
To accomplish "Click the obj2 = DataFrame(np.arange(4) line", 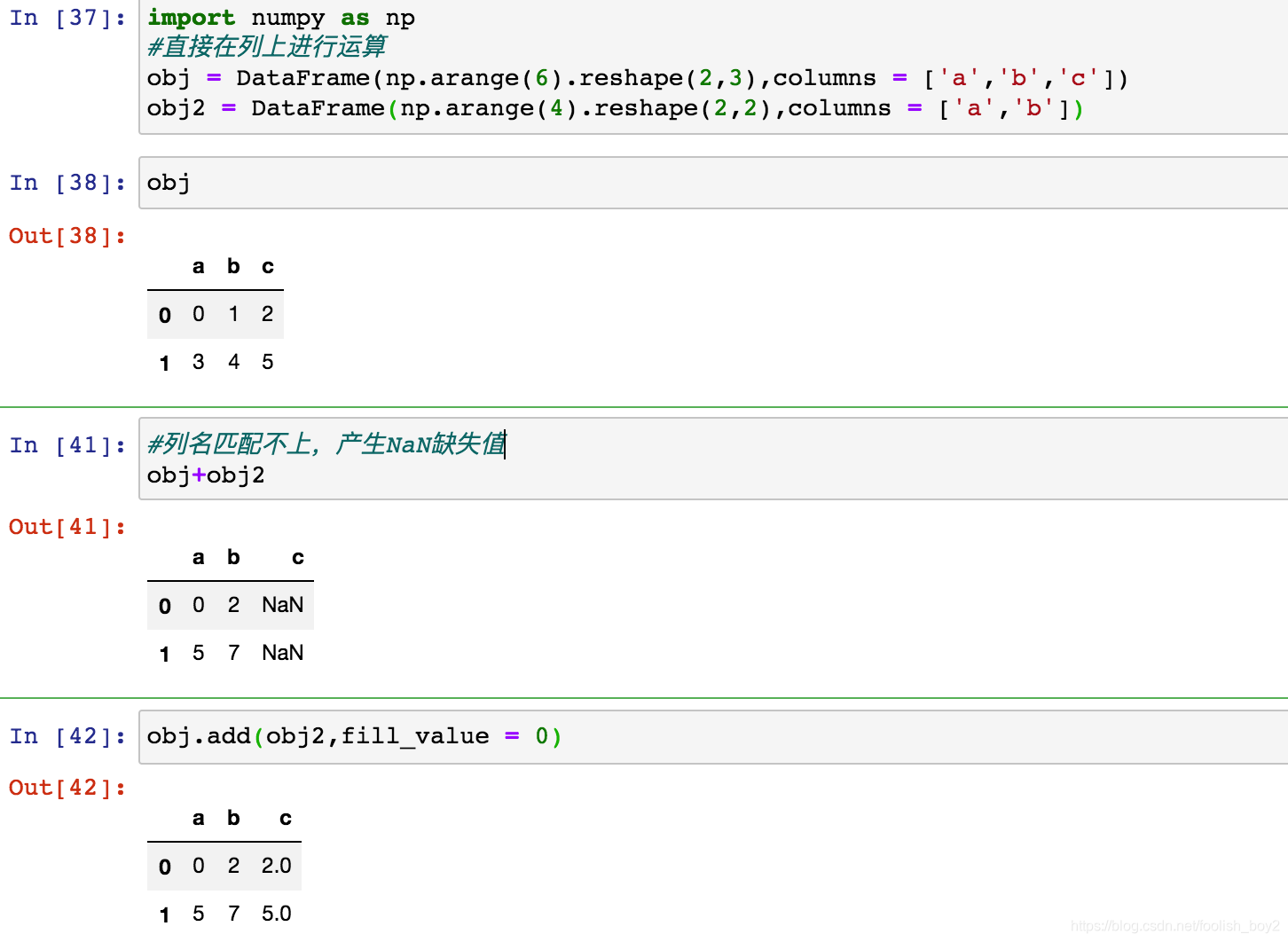I will [616, 108].
